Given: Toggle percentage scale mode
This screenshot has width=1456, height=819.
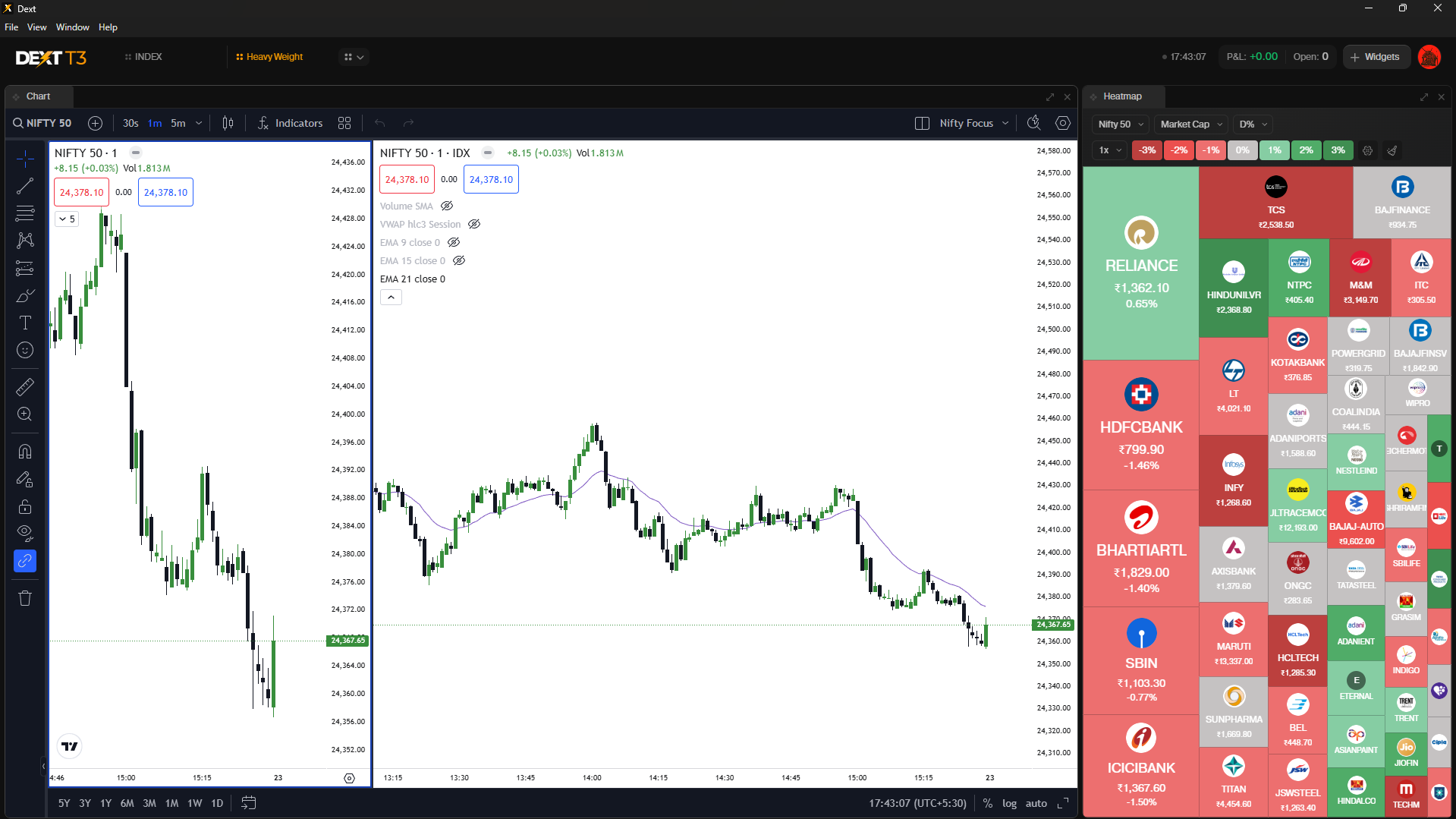Looking at the screenshot, I should (x=987, y=803).
